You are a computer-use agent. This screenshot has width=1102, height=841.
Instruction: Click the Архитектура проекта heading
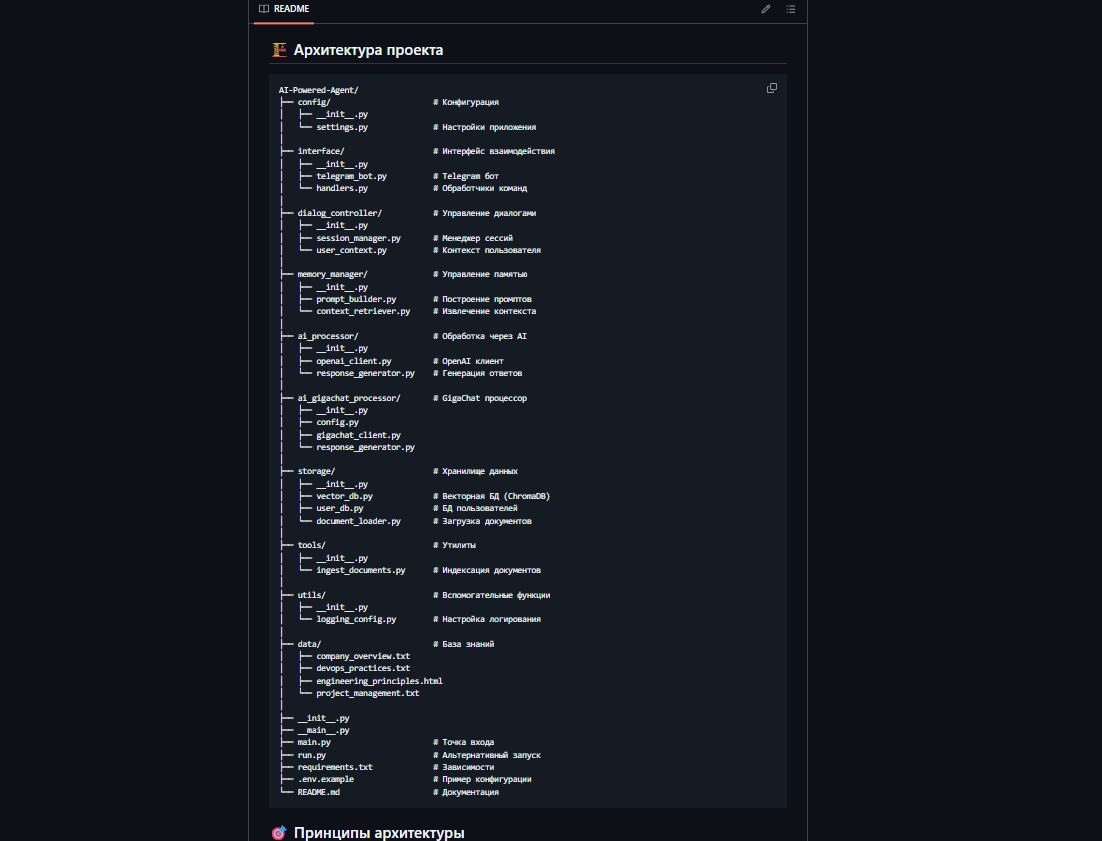[x=368, y=50]
